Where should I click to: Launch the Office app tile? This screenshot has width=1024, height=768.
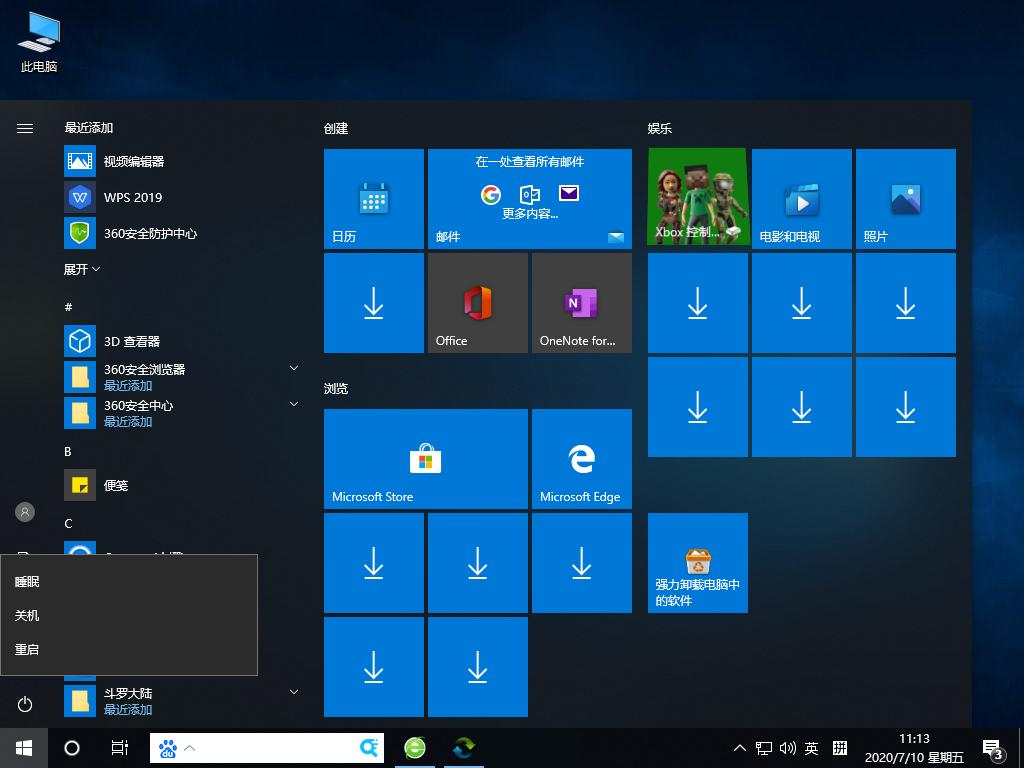coord(477,302)
